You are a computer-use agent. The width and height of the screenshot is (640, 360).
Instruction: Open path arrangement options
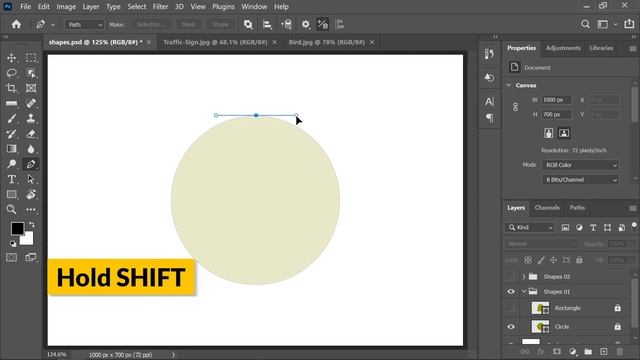[x=286, y=24]
